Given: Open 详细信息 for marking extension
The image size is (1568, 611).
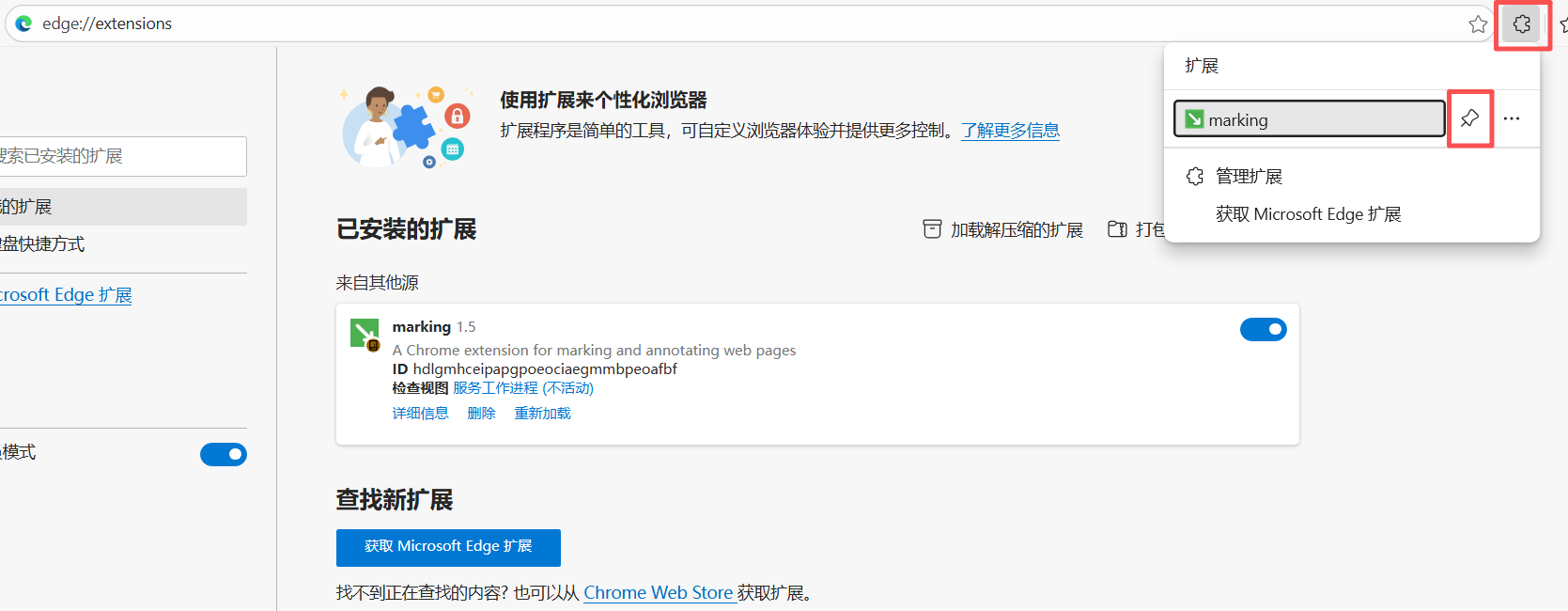Looking at the screenshot, I should click(420, 414).
